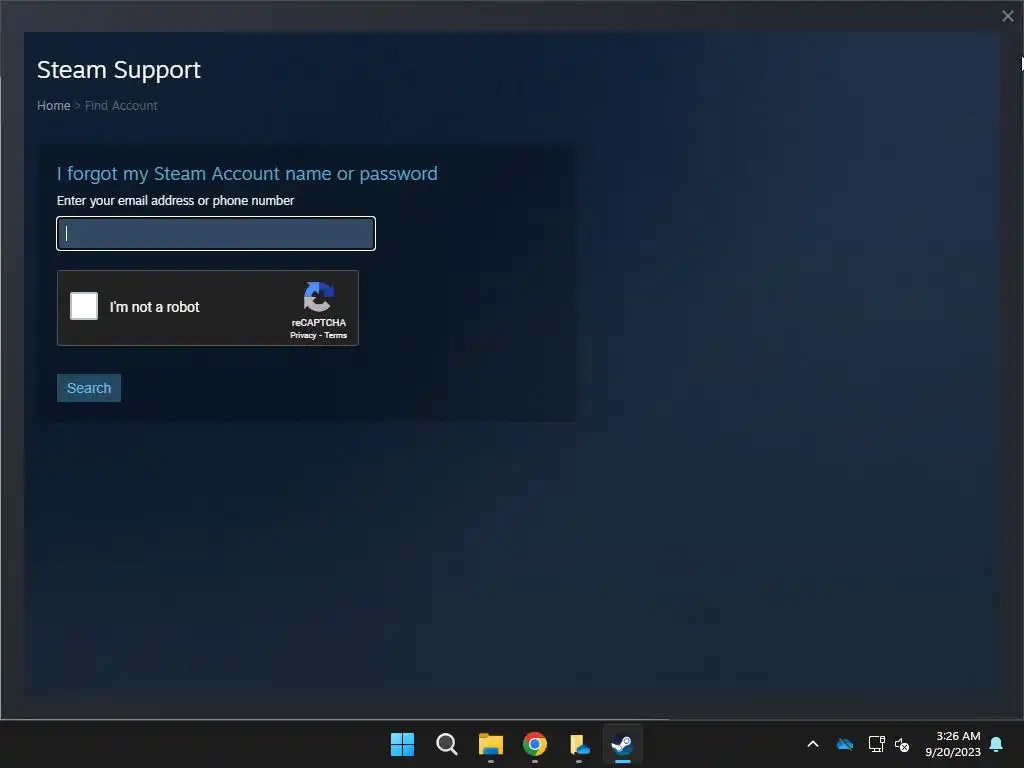This screenshot has width=1024, height=768.
Task: Open the clock showing 3:26 AM
Action: tap(953, 744)
